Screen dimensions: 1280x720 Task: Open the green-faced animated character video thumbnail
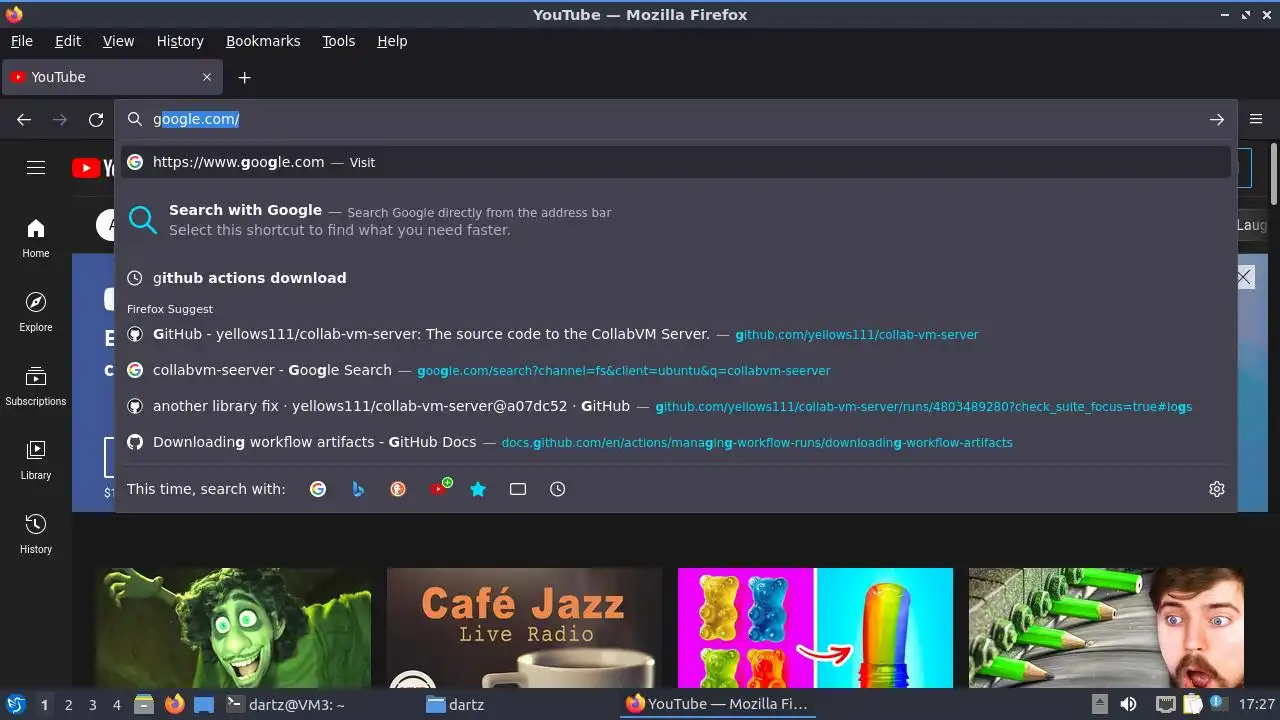[233, 628]
